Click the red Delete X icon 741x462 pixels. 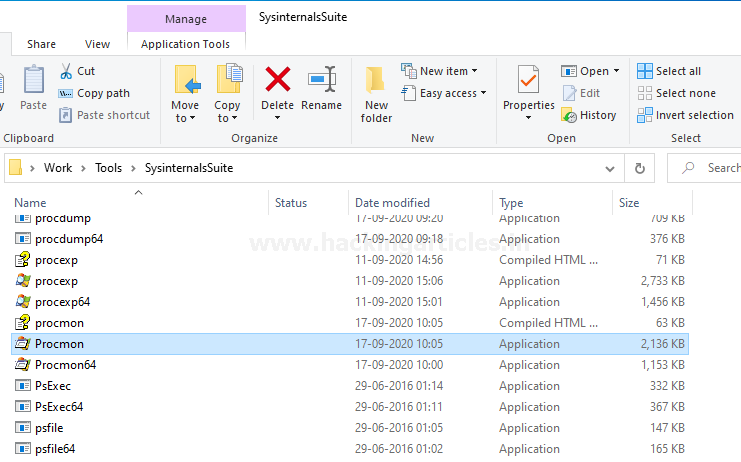tap(277, 79)
